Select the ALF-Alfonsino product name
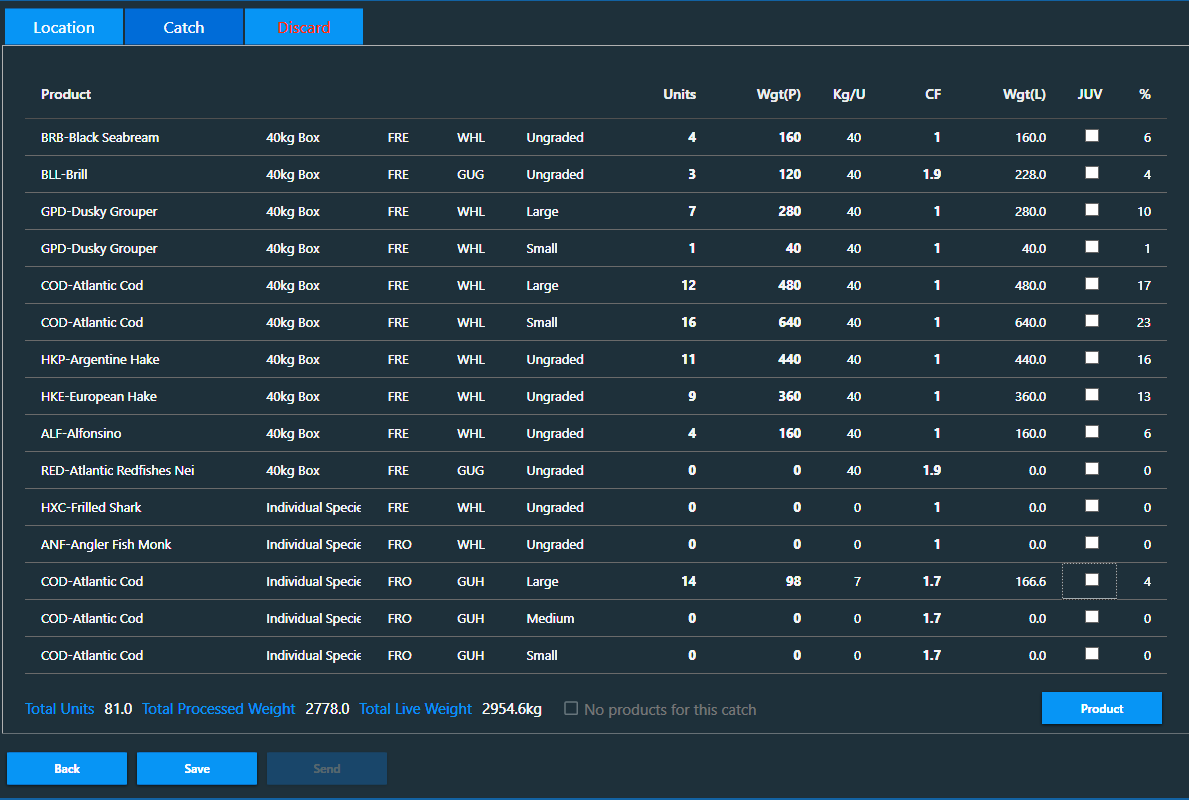1189x800 pixels. tap(81, 434)
